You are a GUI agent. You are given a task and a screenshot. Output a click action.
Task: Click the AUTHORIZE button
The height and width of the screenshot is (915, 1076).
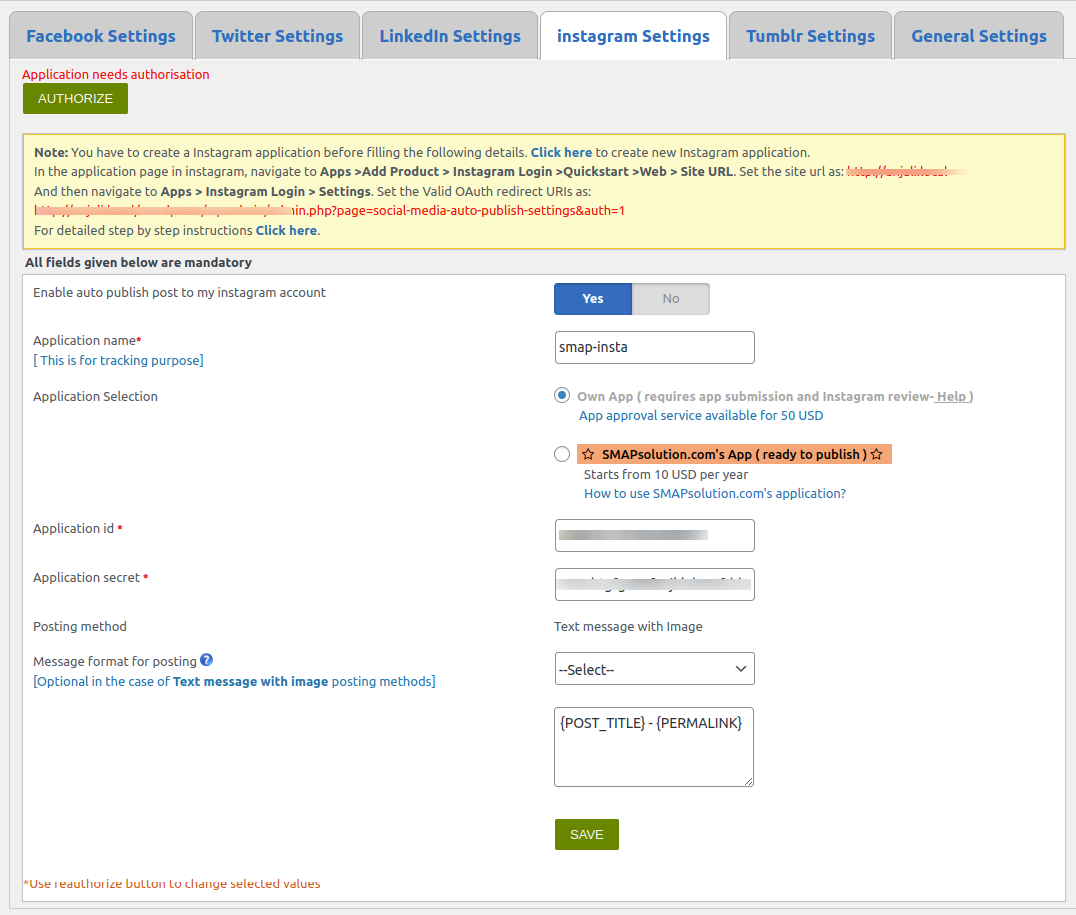[x=75, y=98]
